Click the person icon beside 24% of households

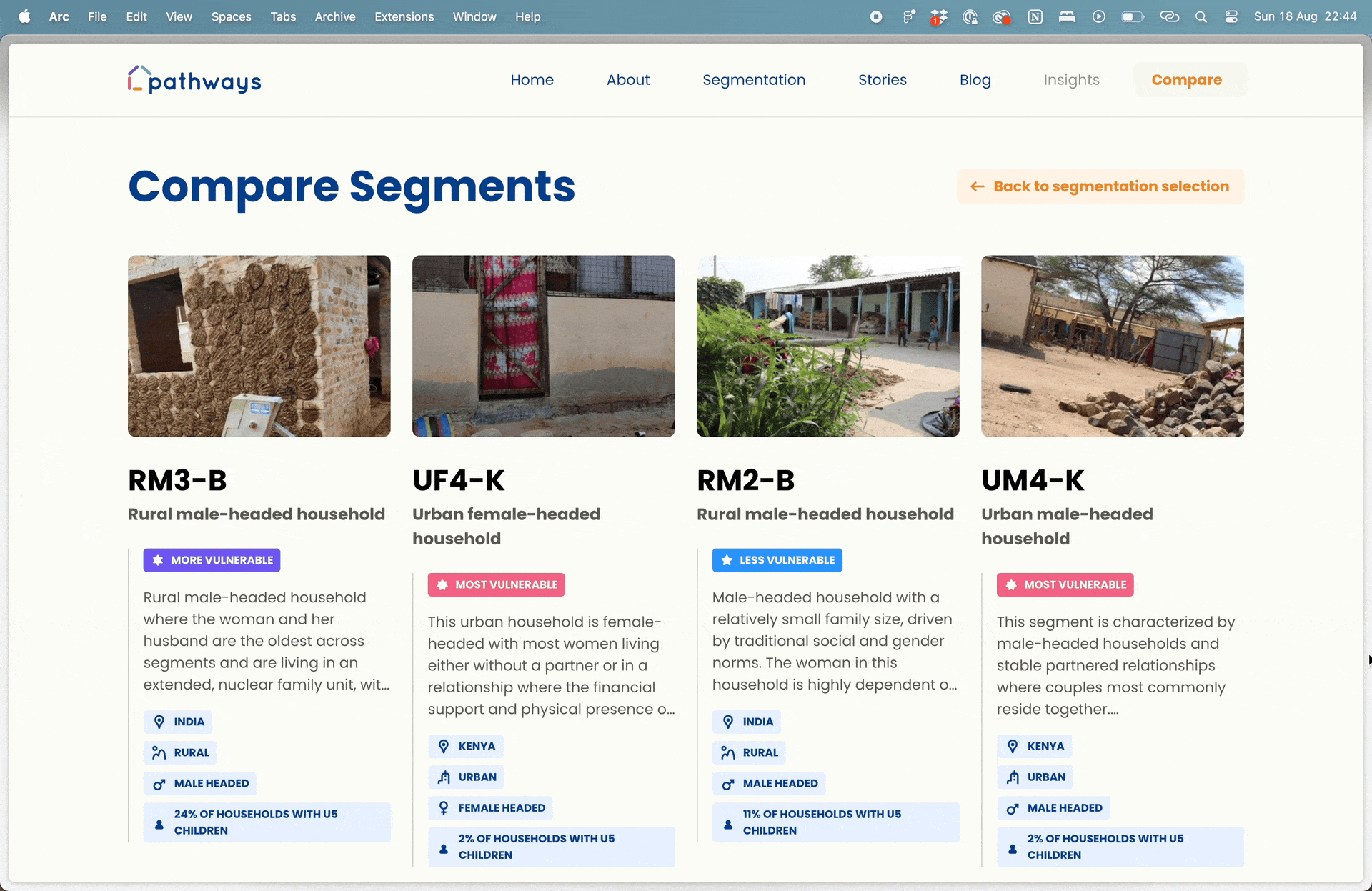tap(159, 823)
